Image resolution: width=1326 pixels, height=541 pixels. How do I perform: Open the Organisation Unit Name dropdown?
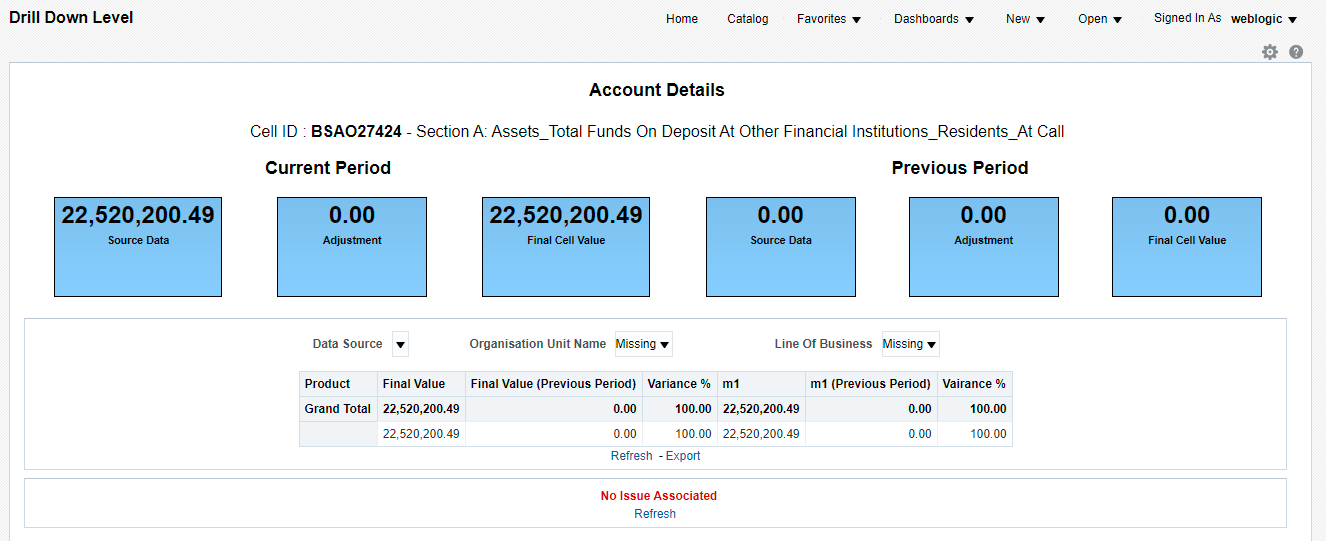point(643,344)
